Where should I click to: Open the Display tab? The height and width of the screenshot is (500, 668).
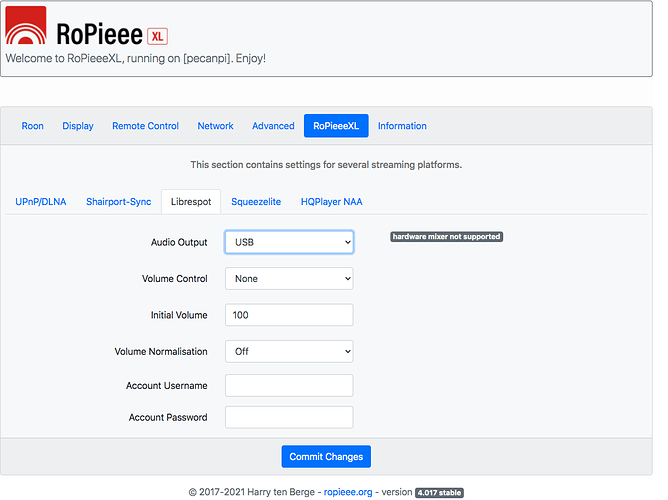coord(78,126)
